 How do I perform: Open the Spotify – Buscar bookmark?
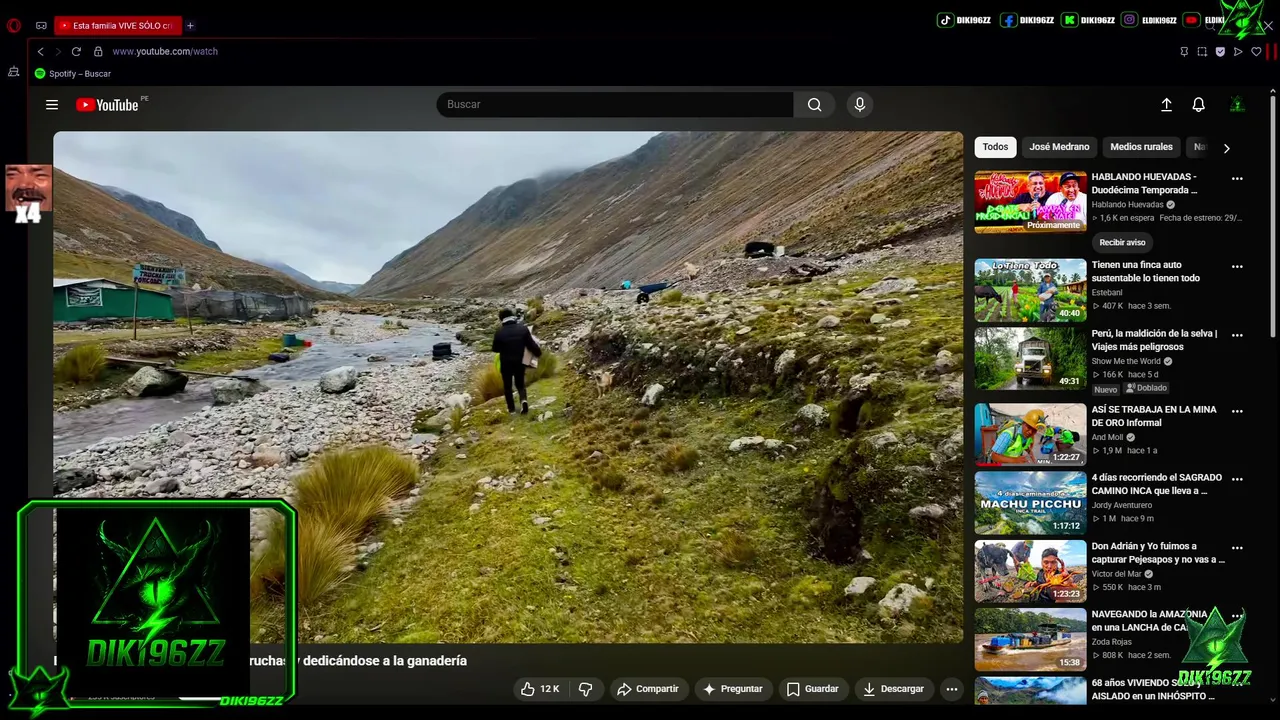coord(73,74)
